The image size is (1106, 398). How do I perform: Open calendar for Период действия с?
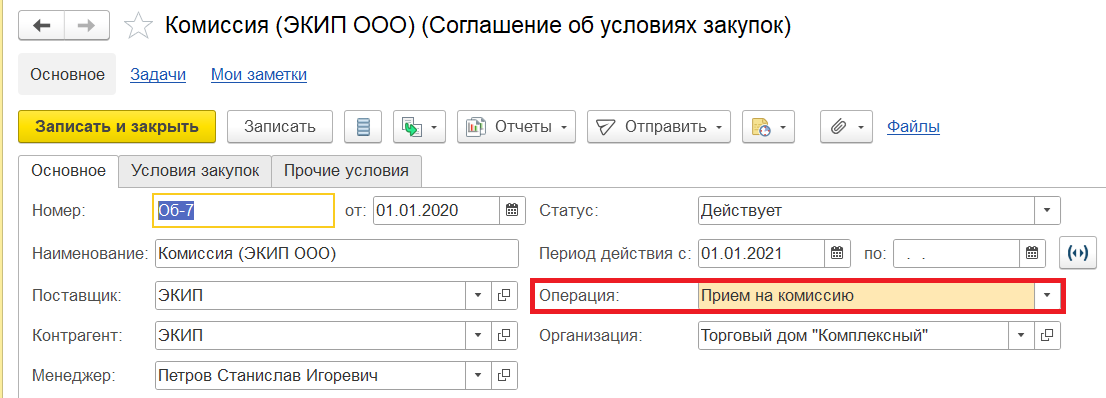837,254
